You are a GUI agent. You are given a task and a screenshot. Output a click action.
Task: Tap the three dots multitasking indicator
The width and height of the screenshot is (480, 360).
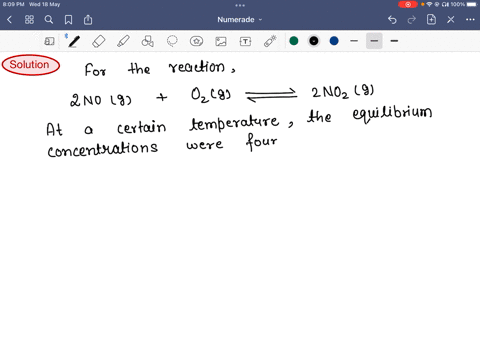[240, 5]
